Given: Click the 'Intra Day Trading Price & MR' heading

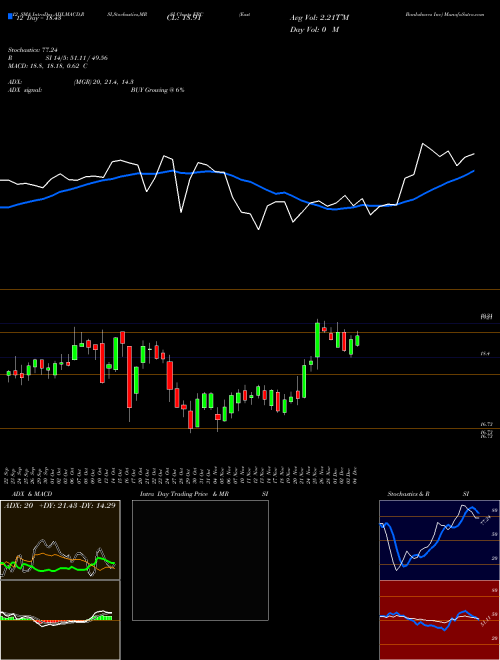Looking at the screenshot, I should 185,494.
